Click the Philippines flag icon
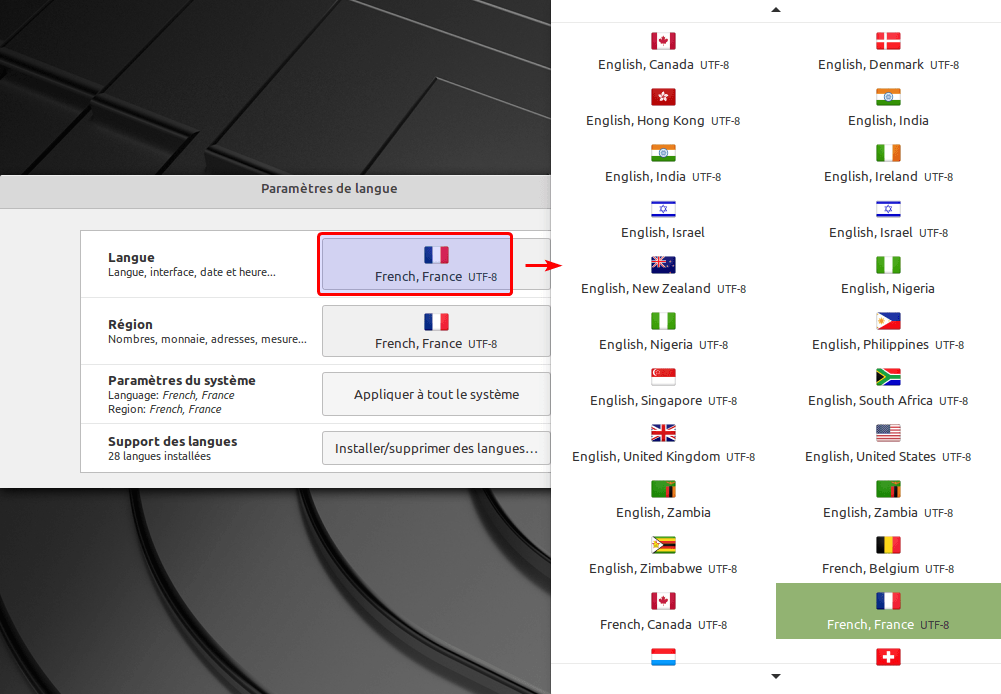This screenshot has width=1001, height=694. [x=888, y=321]
